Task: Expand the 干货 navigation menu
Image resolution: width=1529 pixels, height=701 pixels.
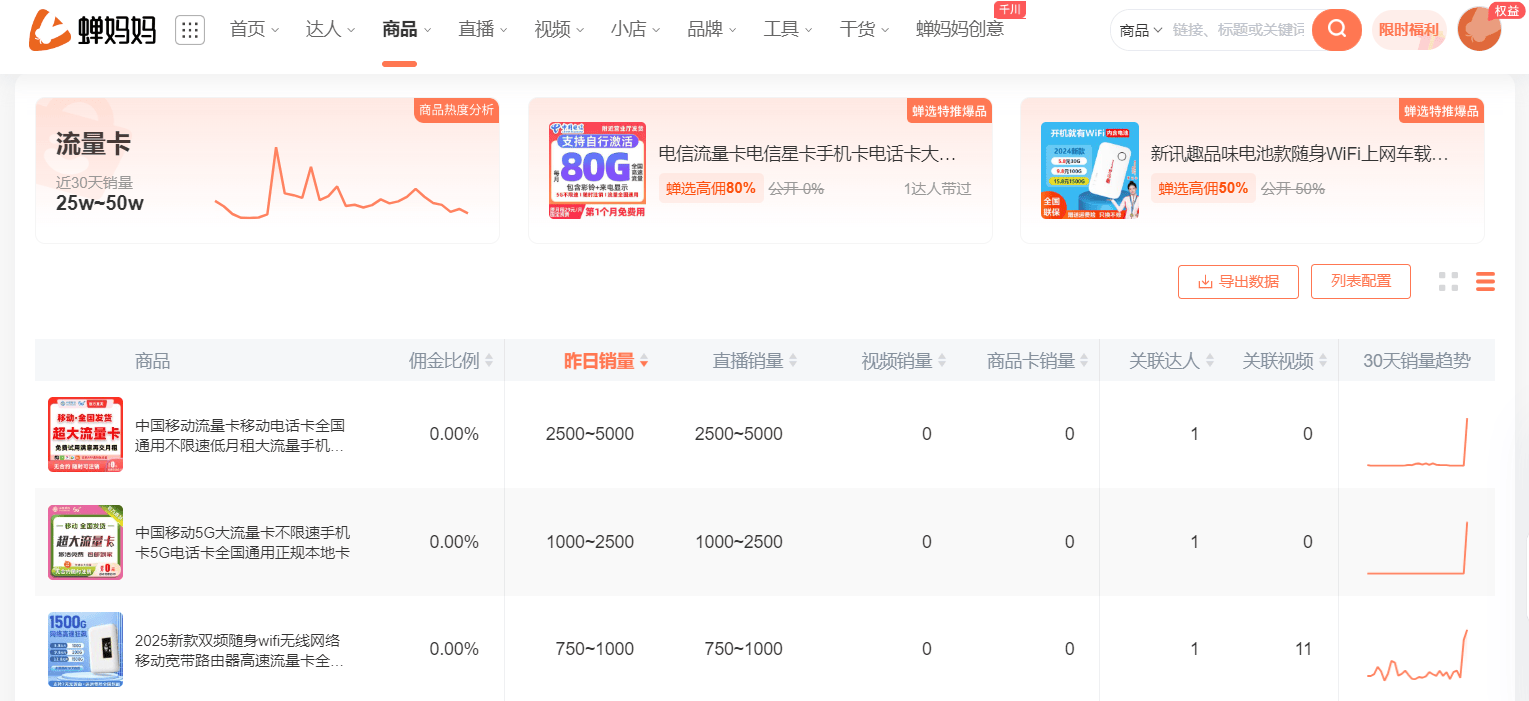Action: coord(864,30)
